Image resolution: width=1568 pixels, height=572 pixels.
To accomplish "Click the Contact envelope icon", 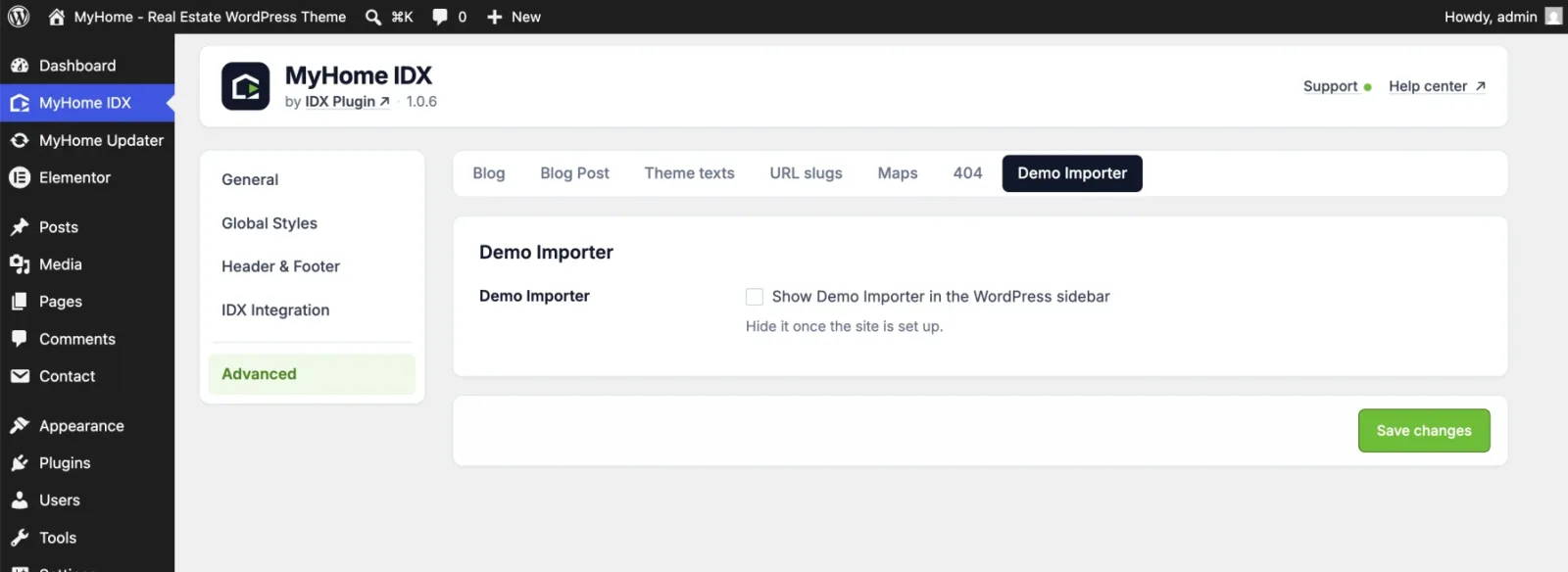I will pos(20,376).
